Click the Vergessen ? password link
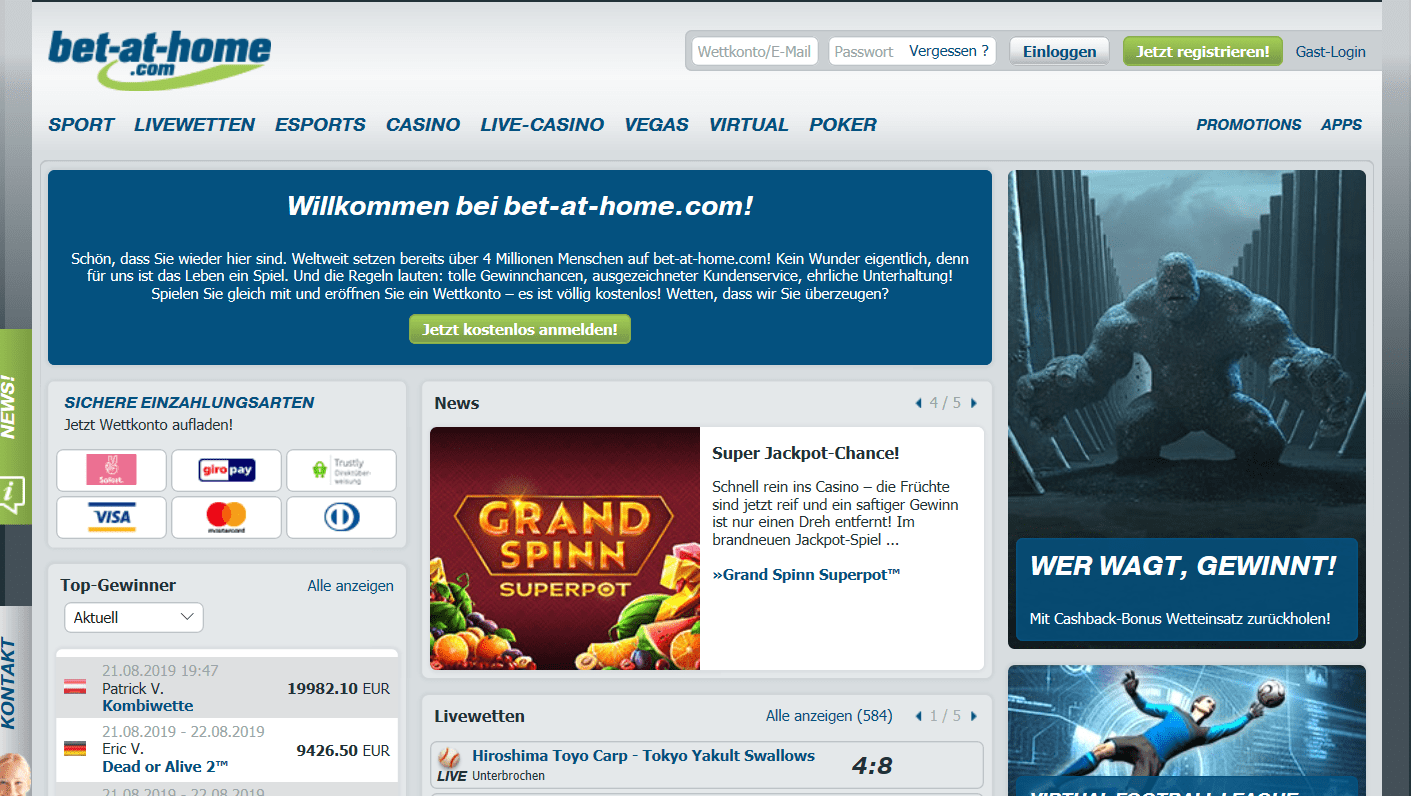Viewport: 1411px width, 796px height. [949, 51]
